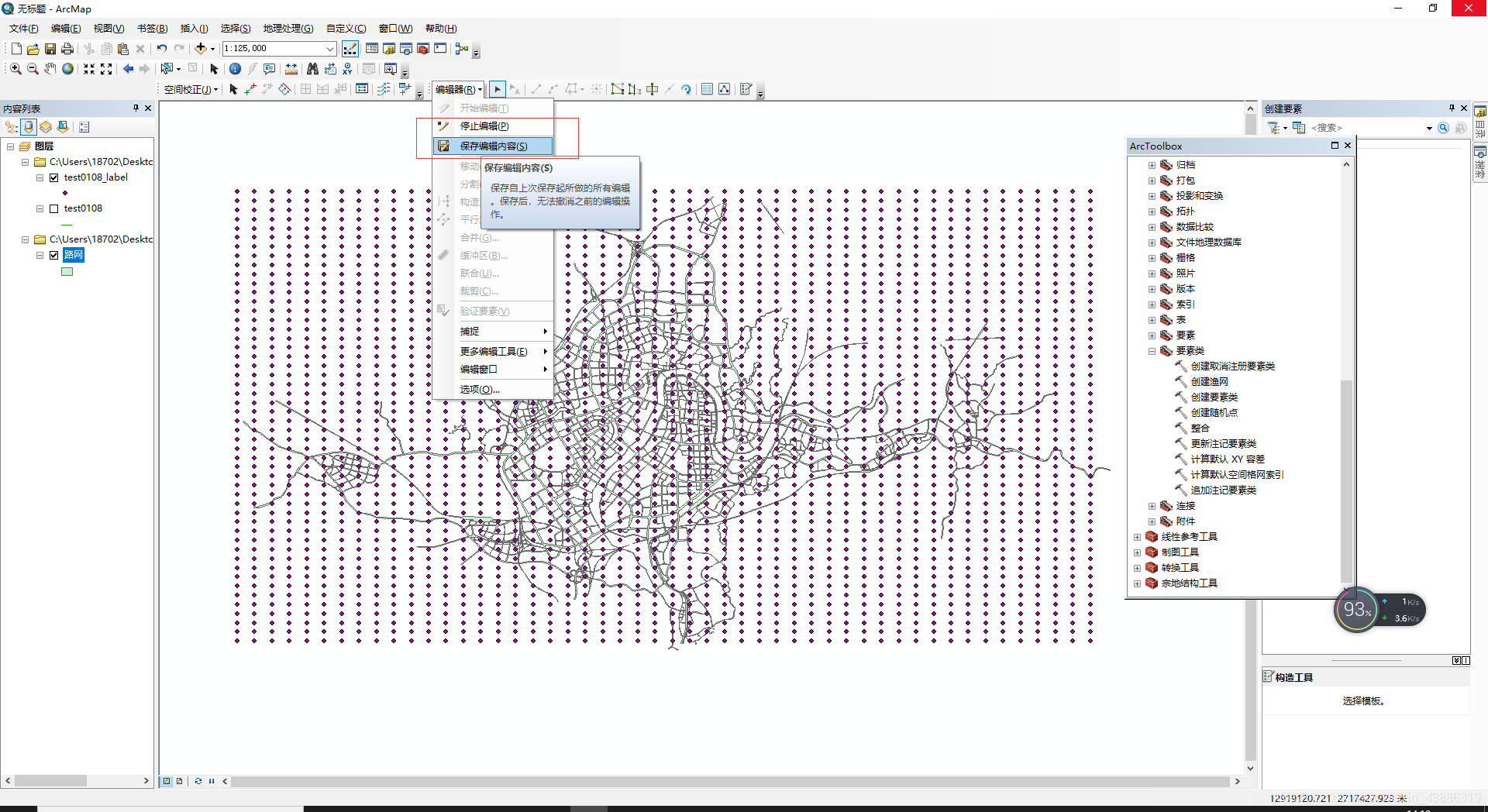This screenshot has height=812, width=1488.
Task: Save the map with the floppy disk icon
Action: tap(50, 49)
